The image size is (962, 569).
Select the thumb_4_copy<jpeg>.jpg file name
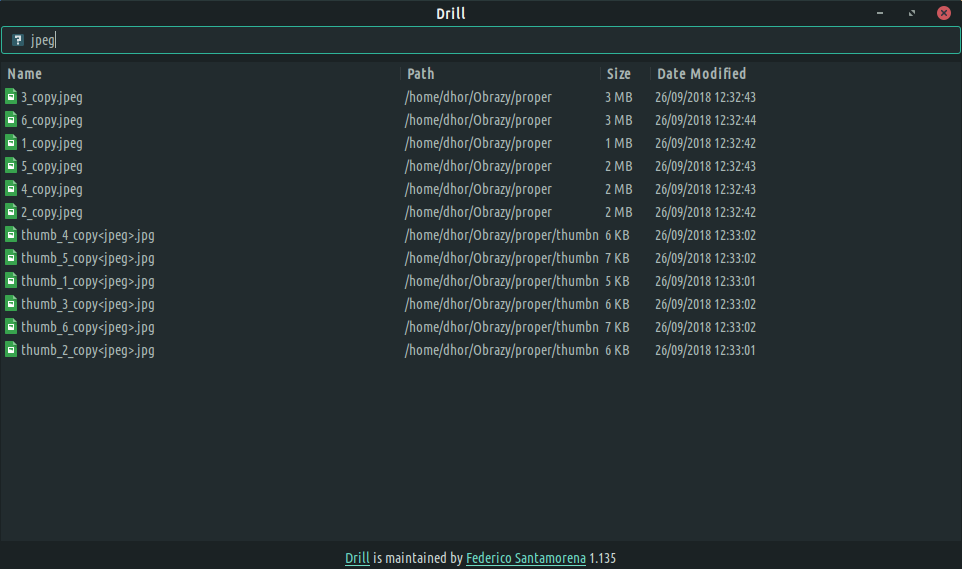click(88, 235)
